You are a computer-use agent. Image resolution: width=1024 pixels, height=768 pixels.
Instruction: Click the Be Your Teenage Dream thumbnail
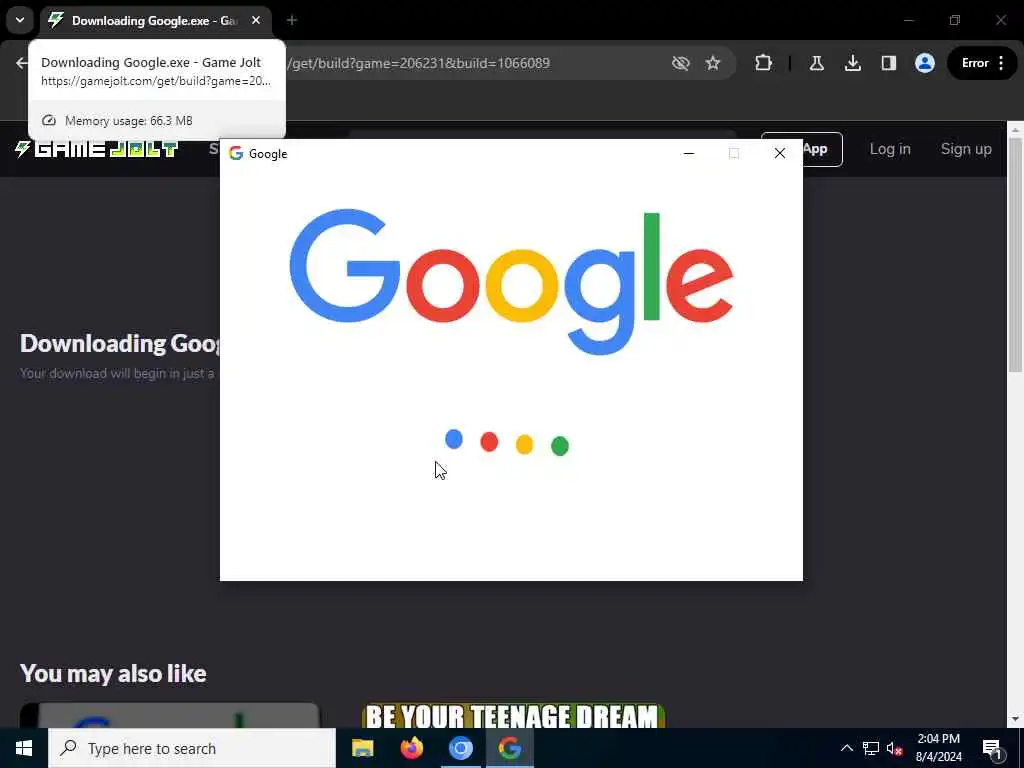pos(513,716)
